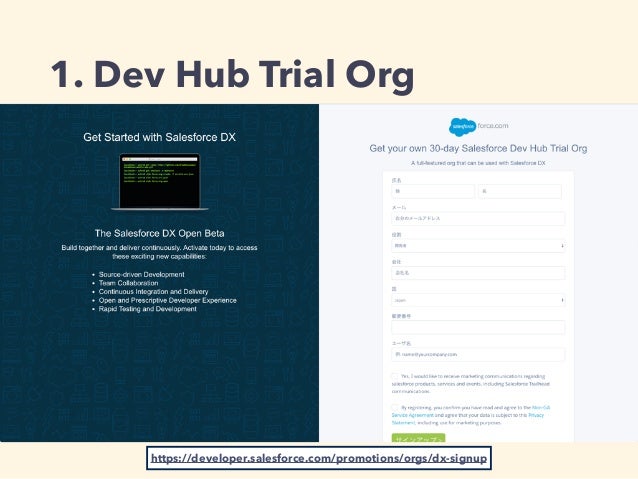This screenshot has width=638, height=479.
Task: Tick the agreement confirmation checkbox
Action: click(395, 407)
